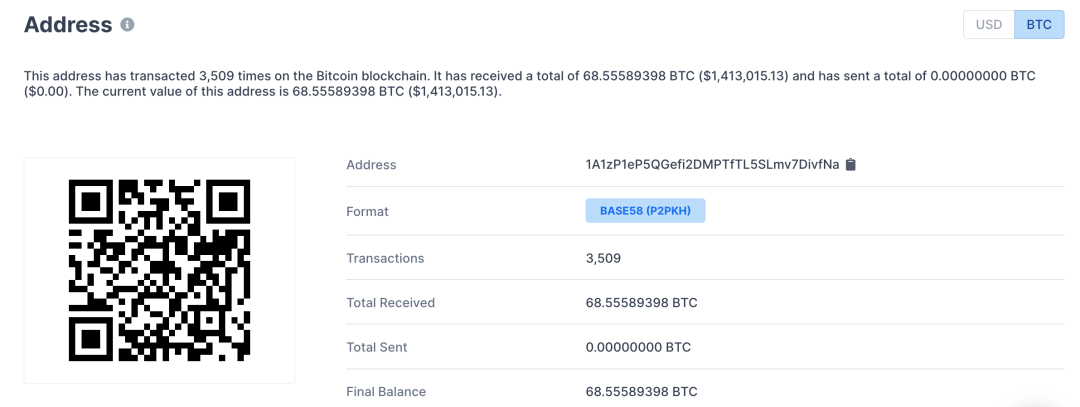The image size is (1080, 407).
Task: Click the Format row label
Action: tap(367, 212)
